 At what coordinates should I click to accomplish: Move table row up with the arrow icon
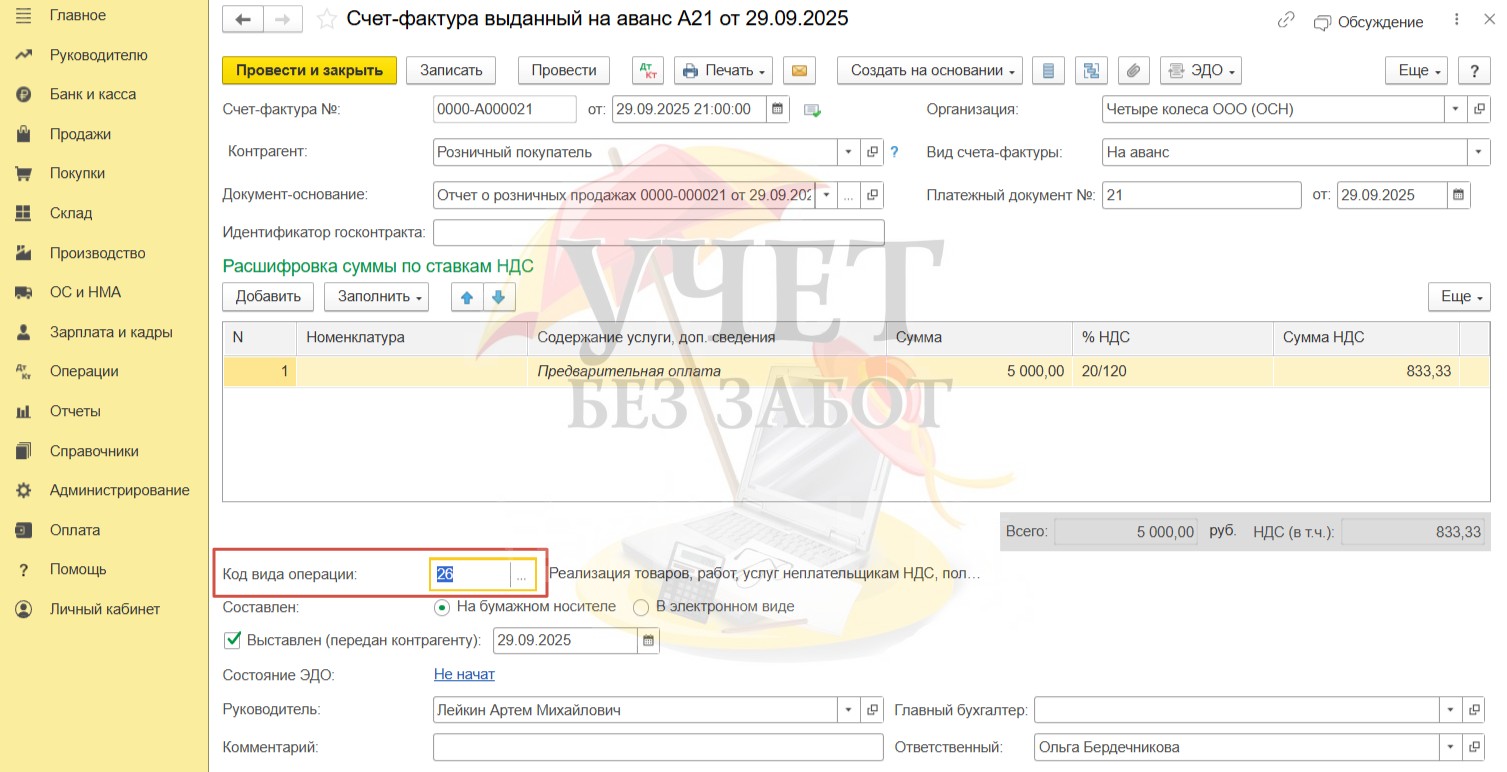click(x=467, y=297)
